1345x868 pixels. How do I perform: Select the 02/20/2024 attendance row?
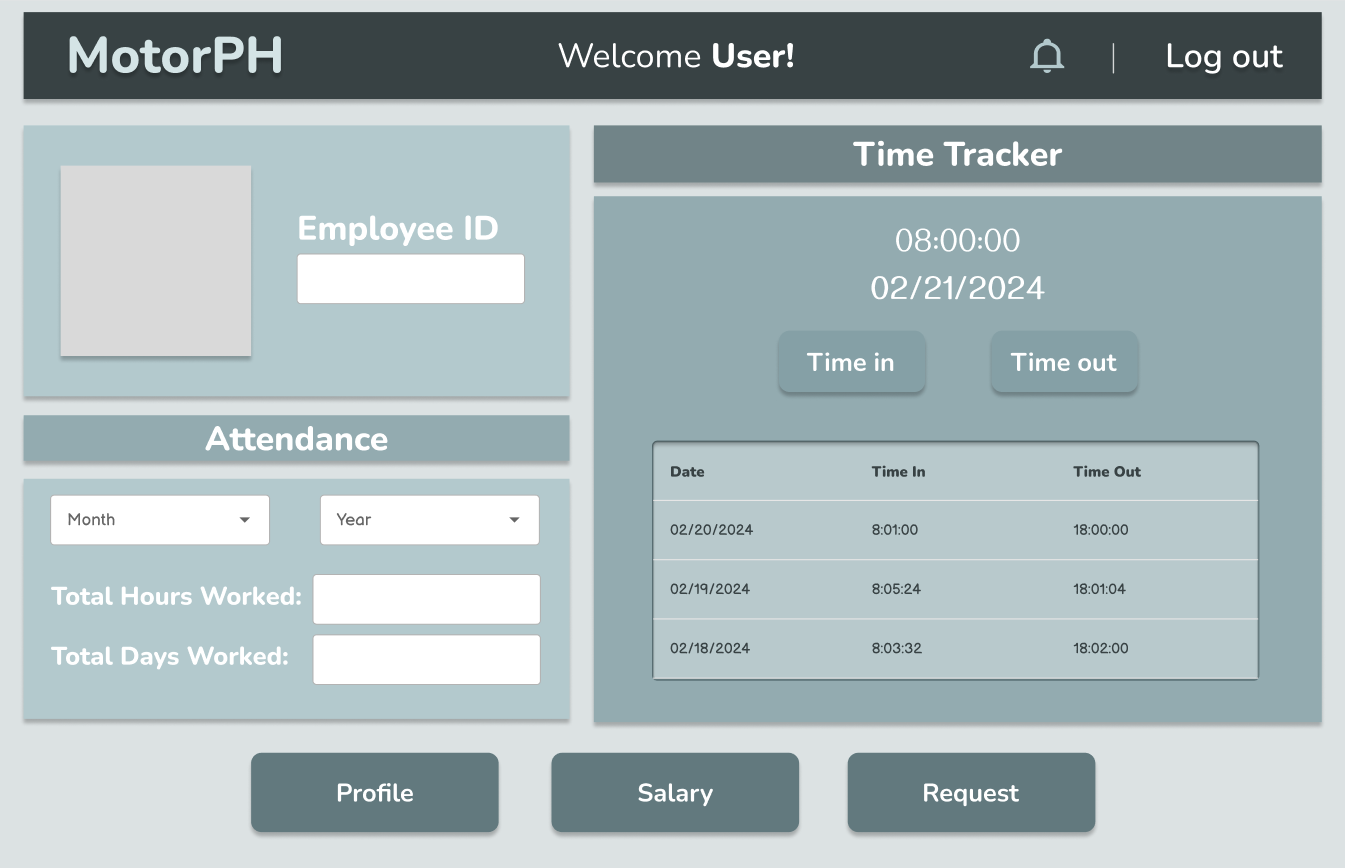coord(955,529)
